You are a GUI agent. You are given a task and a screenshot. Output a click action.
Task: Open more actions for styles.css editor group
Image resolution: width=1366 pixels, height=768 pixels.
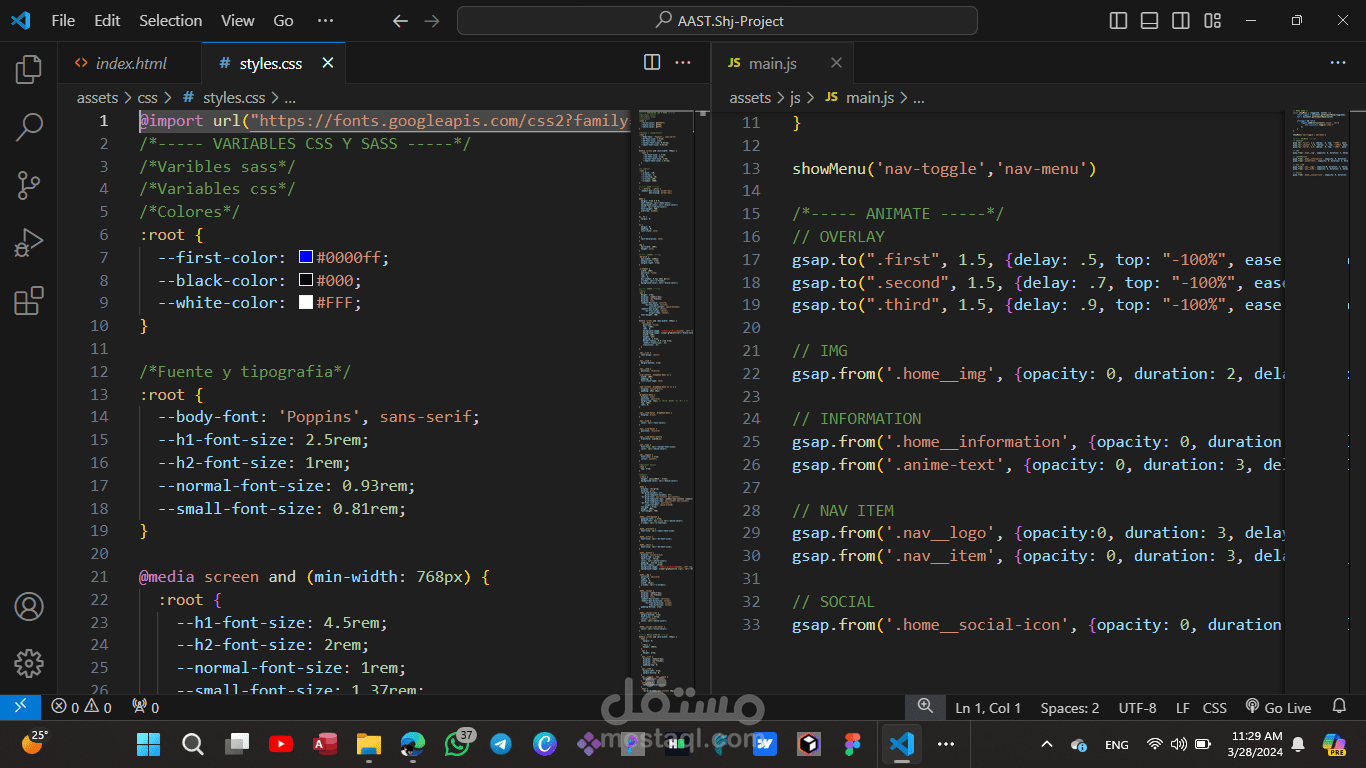point(683,62)
